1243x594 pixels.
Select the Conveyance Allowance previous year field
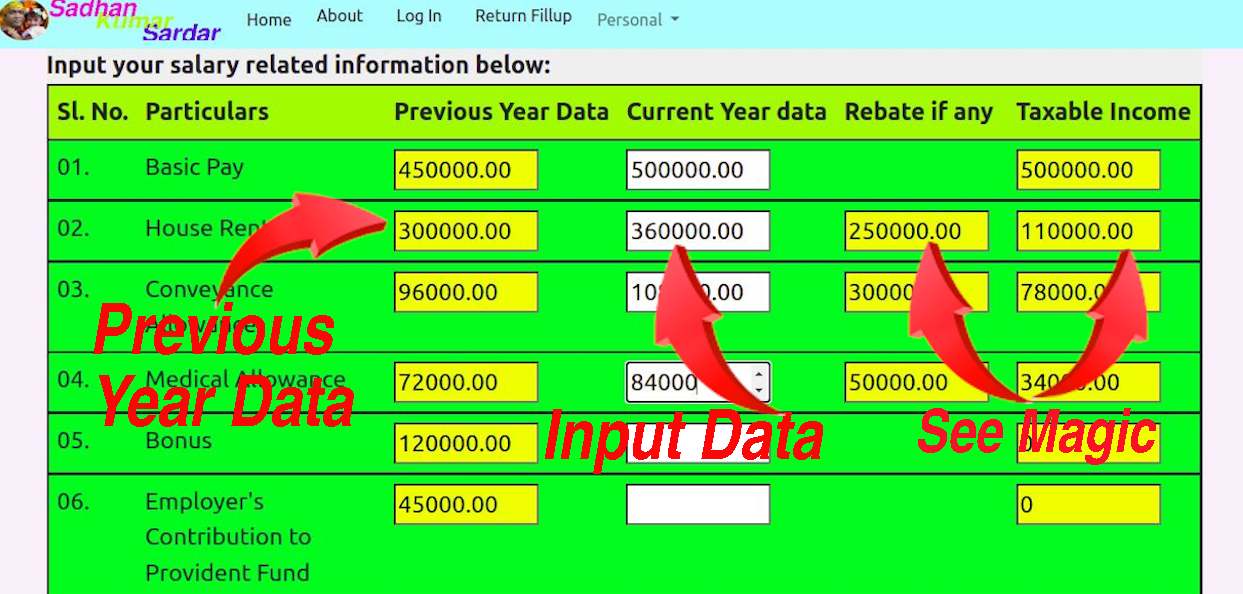point(465,292)
